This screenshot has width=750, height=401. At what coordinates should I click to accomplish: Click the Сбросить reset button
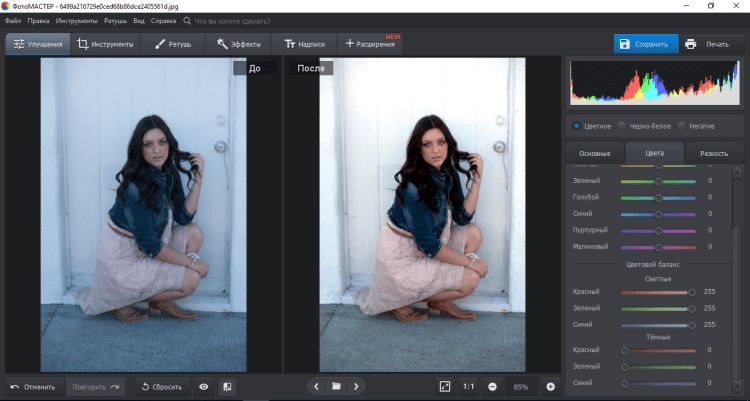pos(160,386)
